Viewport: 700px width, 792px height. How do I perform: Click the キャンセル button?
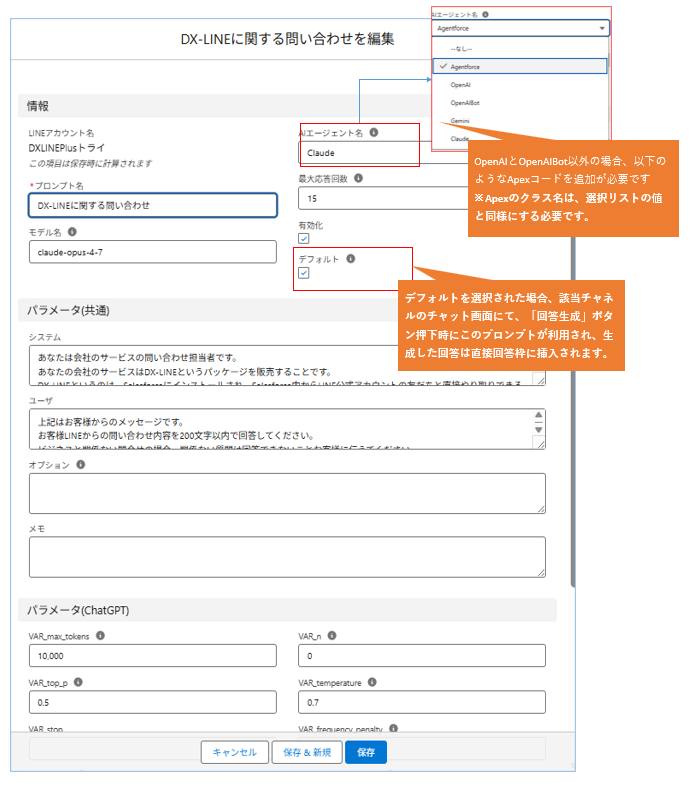pyautogui.click(x=235, y=753)
